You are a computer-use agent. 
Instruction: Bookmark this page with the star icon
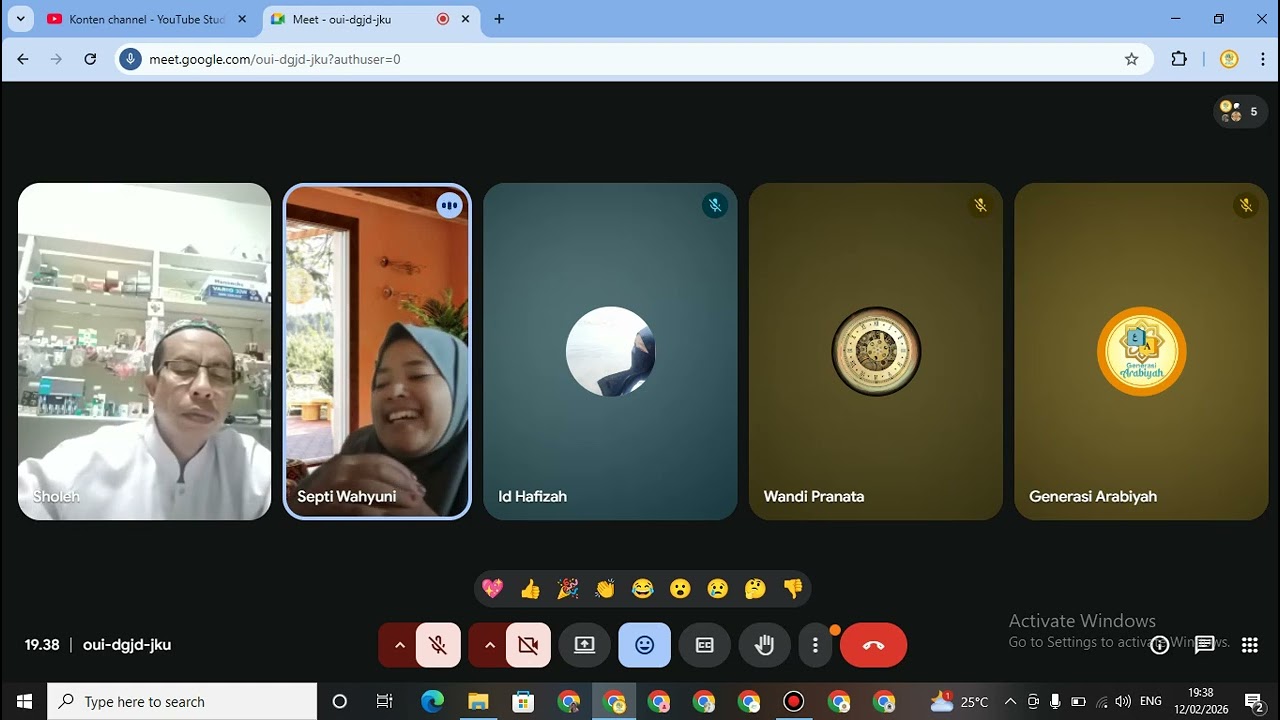[x=1132, y=59]
